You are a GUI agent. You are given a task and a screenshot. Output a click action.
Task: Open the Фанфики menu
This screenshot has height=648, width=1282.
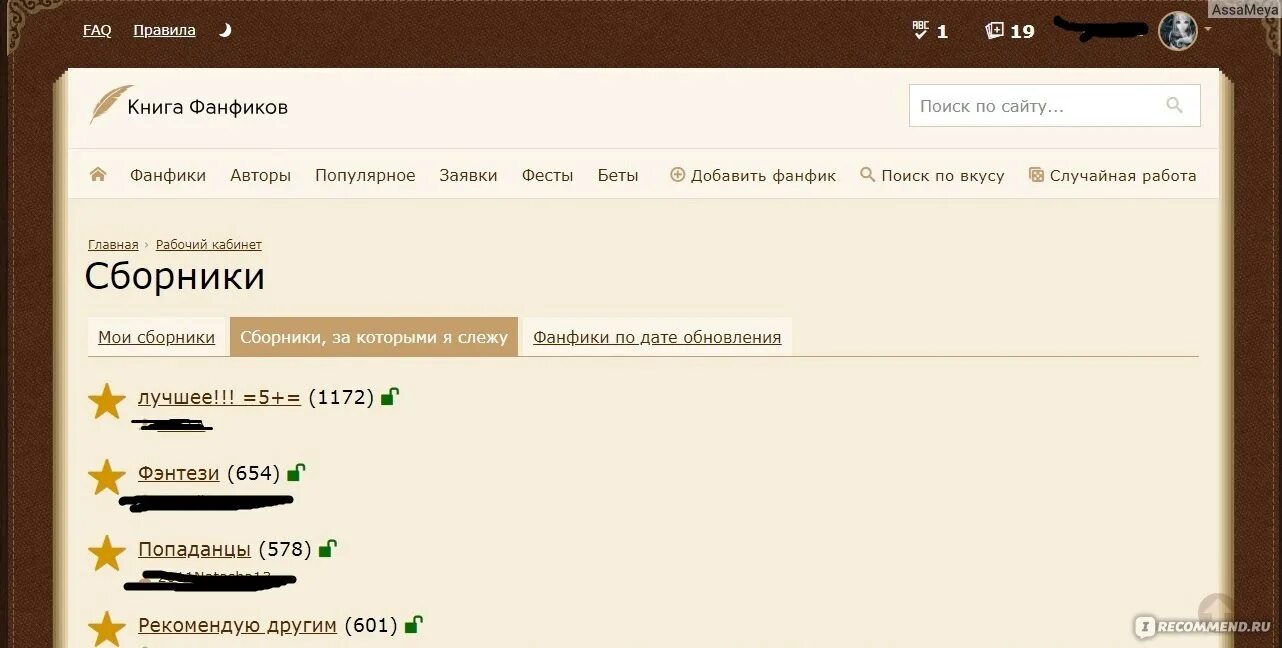pos(168,175)
